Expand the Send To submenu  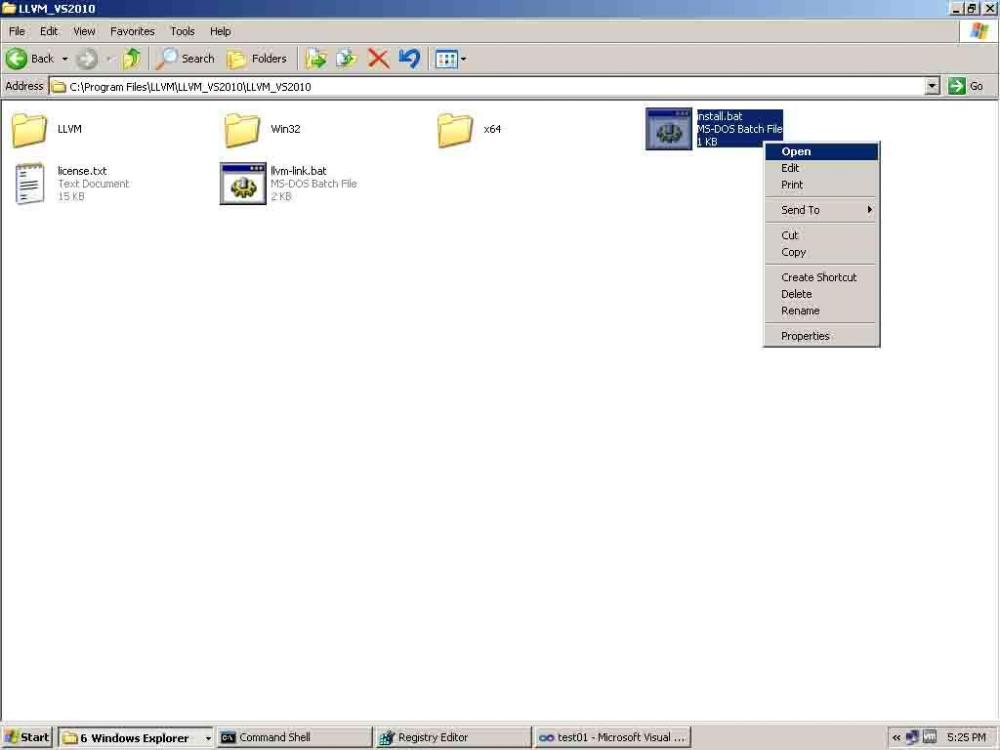800,210
